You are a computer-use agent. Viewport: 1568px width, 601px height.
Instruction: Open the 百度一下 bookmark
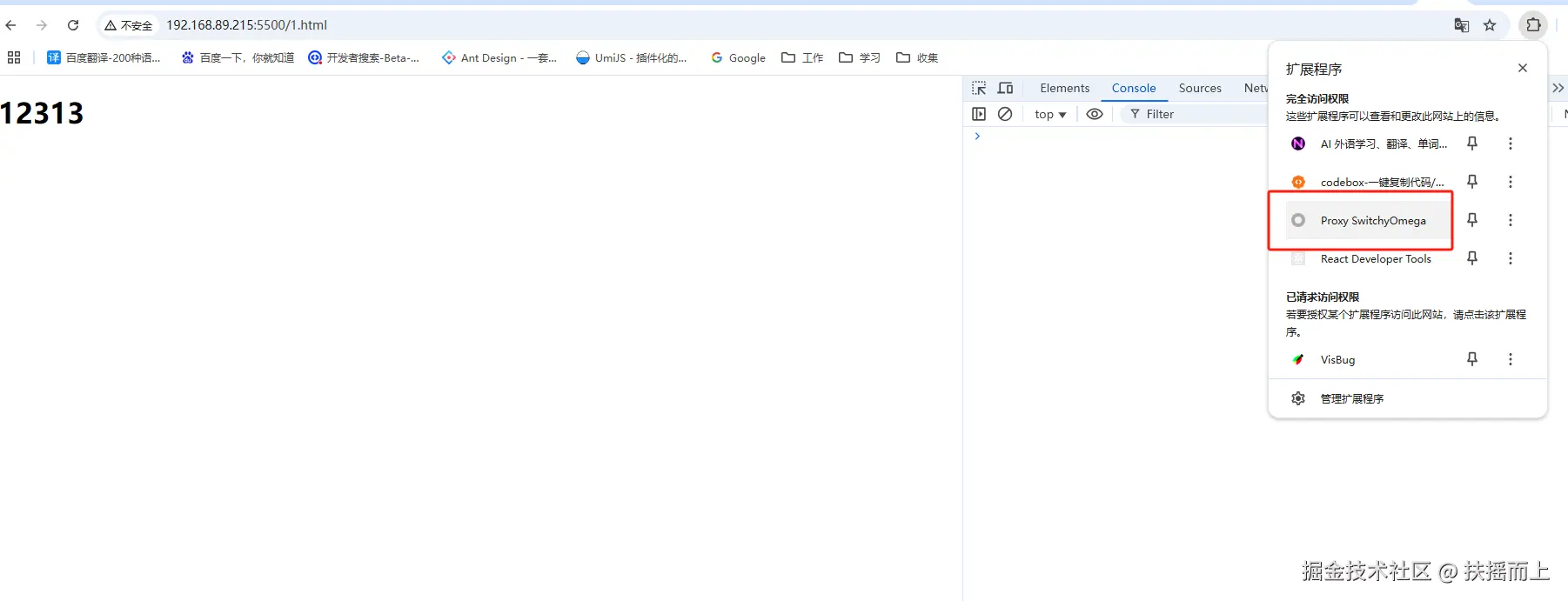[238, 57]
